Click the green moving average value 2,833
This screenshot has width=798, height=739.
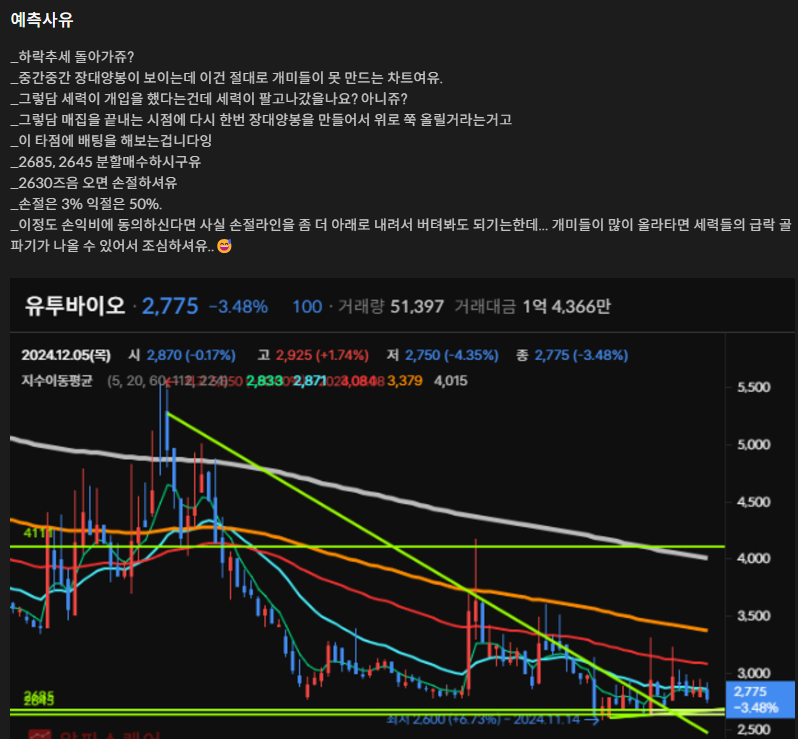pyautogui.click(x=264, y=381)
